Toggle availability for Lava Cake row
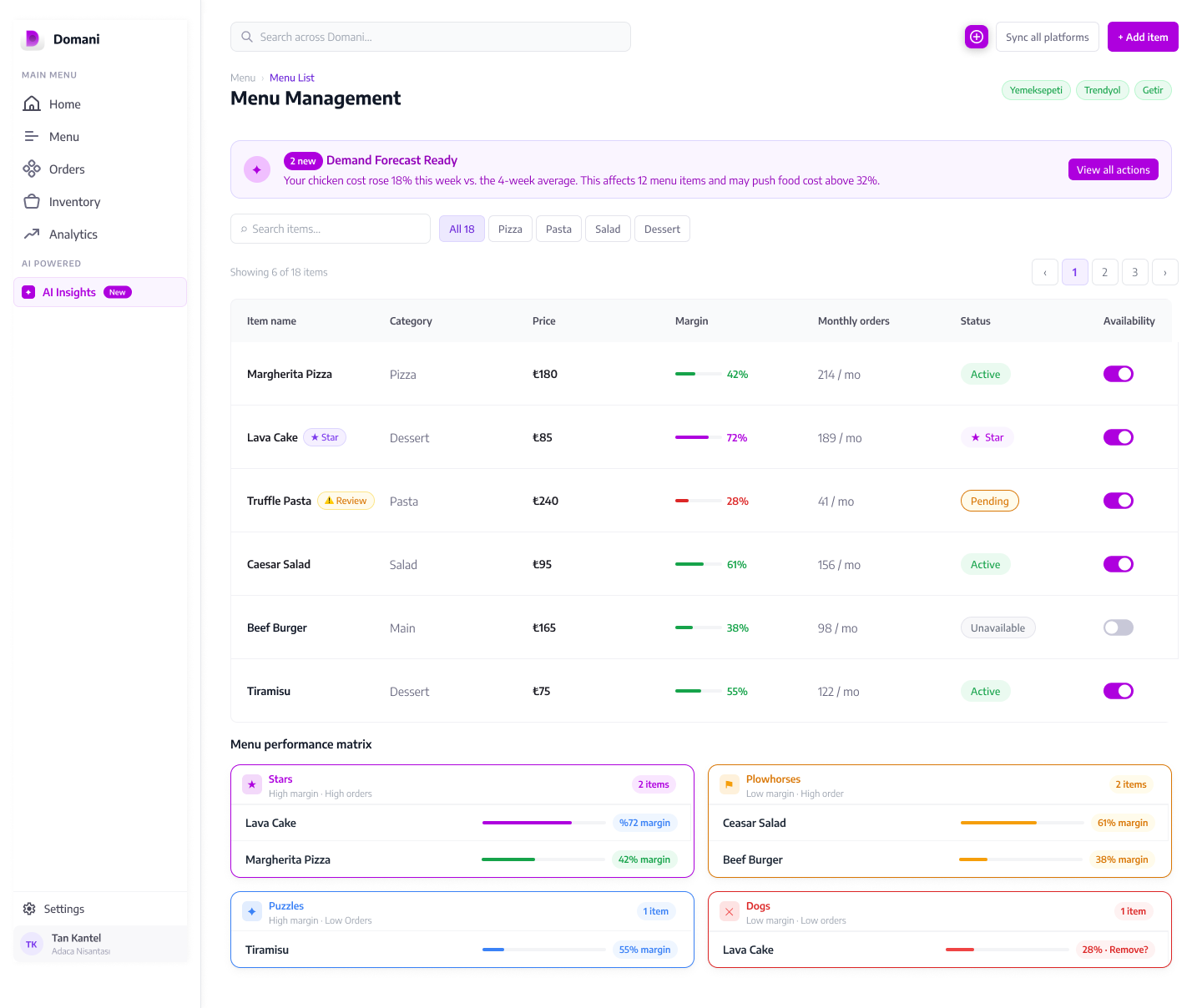The width and height of the screenshot is (1202, 1008). (1119, 437)
